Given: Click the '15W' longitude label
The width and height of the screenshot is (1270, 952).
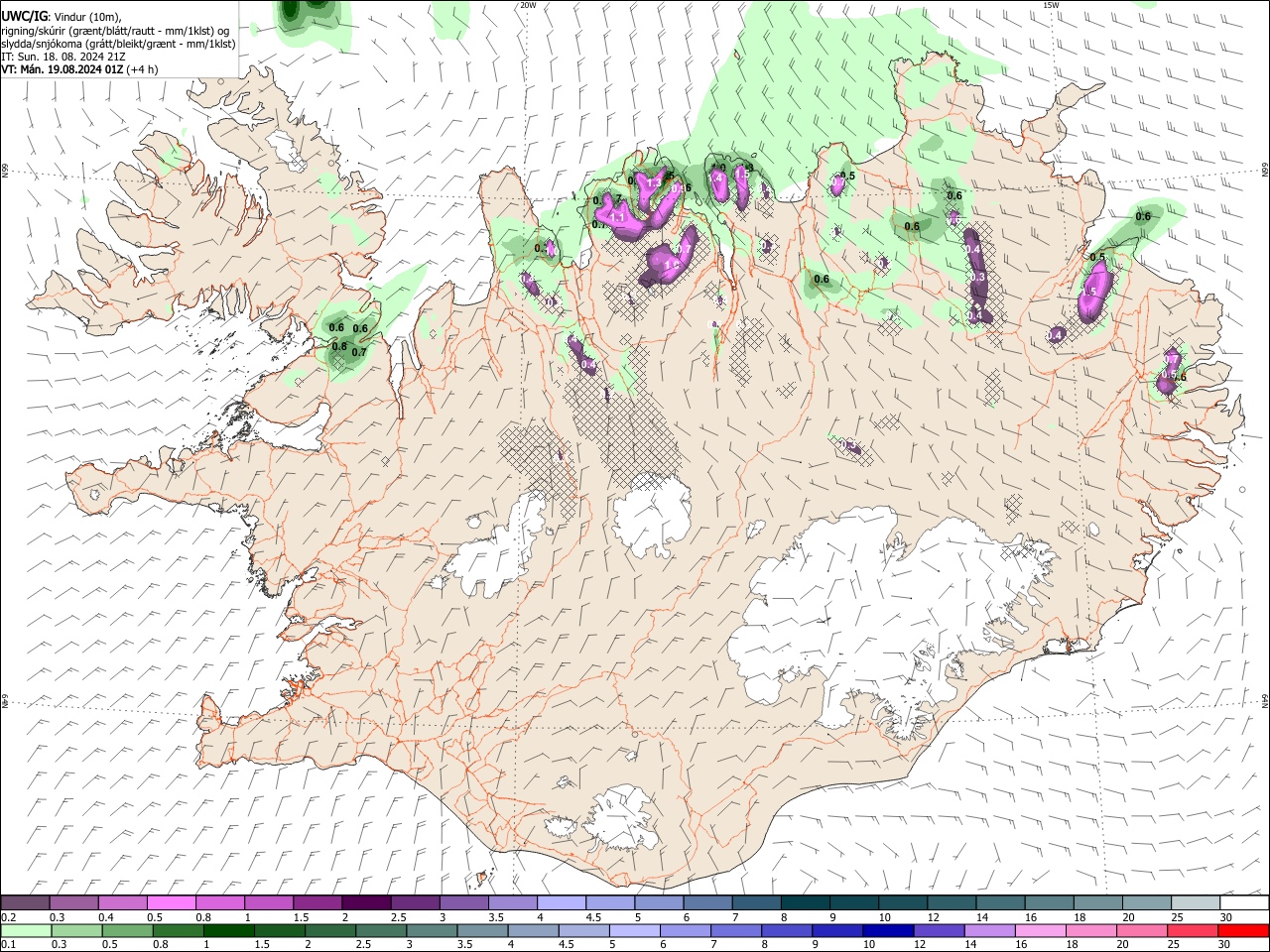Looking at the screenshot, I should [x=1051, y=5].
